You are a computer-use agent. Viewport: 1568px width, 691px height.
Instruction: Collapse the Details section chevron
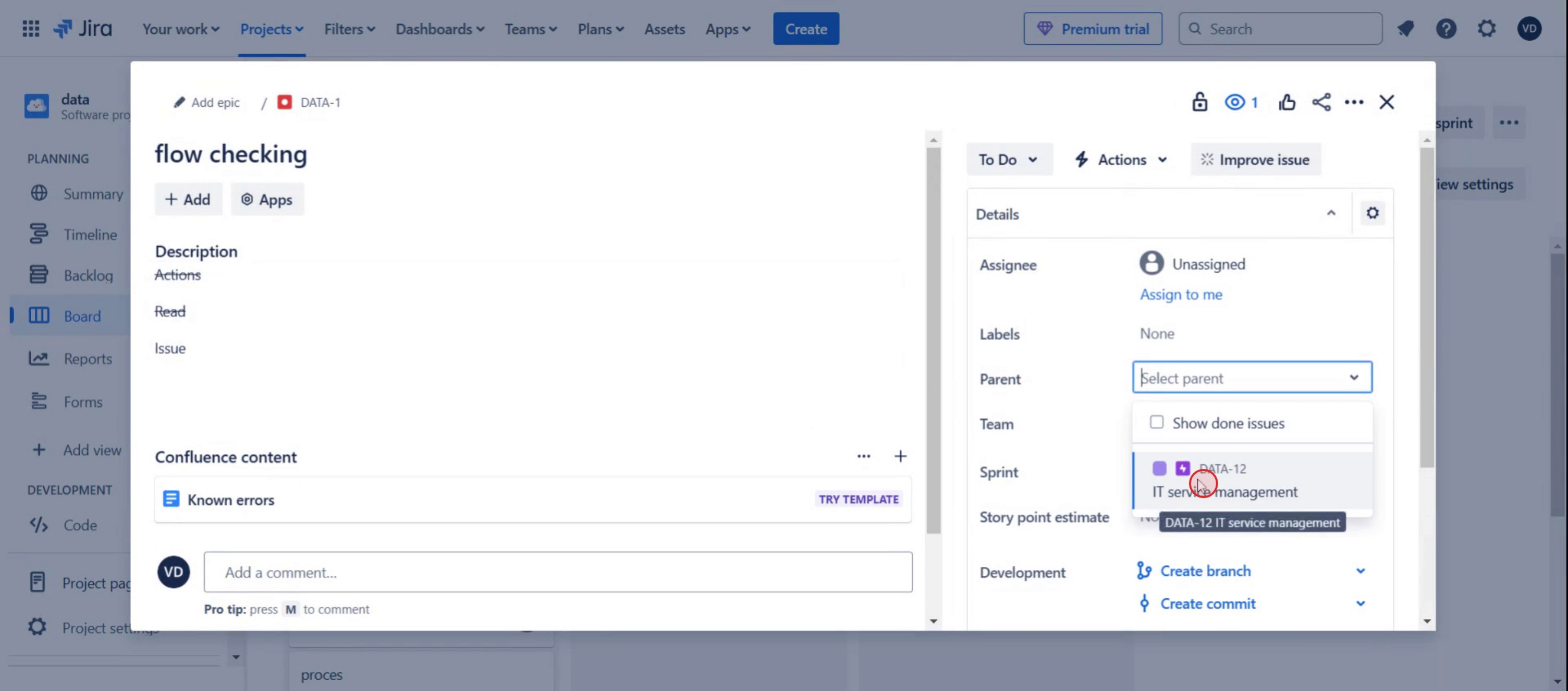pos(1331,213)
